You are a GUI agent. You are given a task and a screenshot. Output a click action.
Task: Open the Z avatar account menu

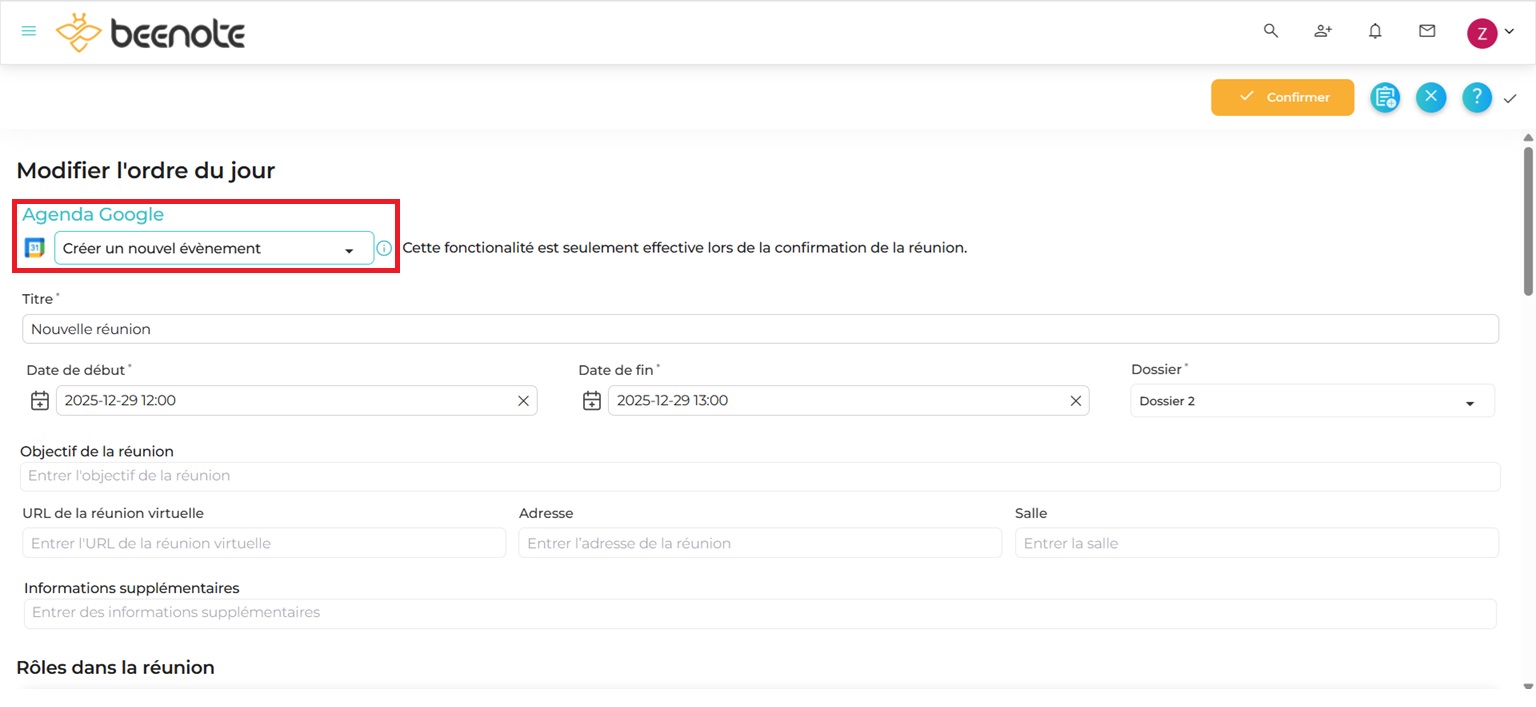1483,32
